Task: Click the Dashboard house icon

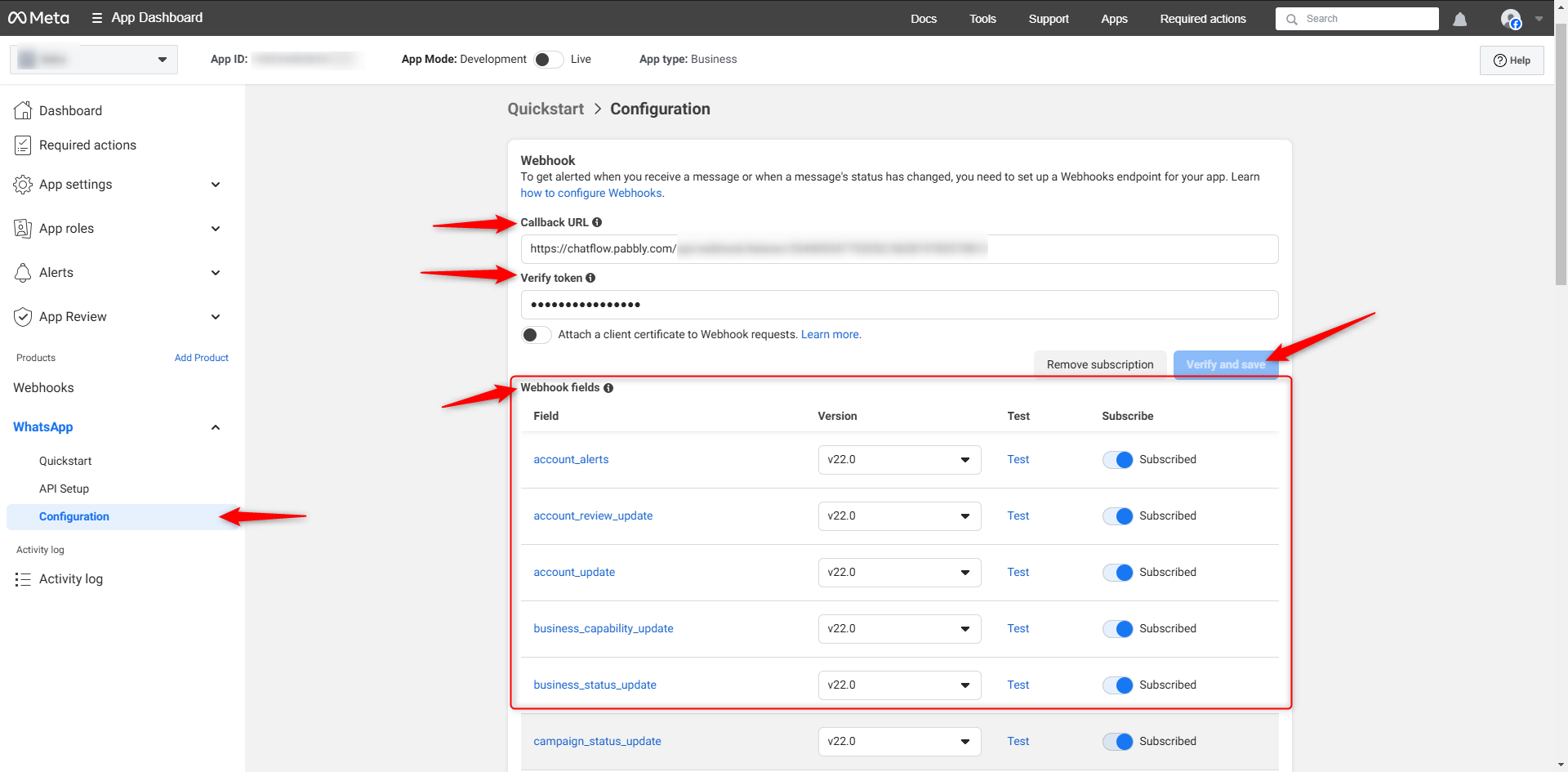Action: [23, 110]
